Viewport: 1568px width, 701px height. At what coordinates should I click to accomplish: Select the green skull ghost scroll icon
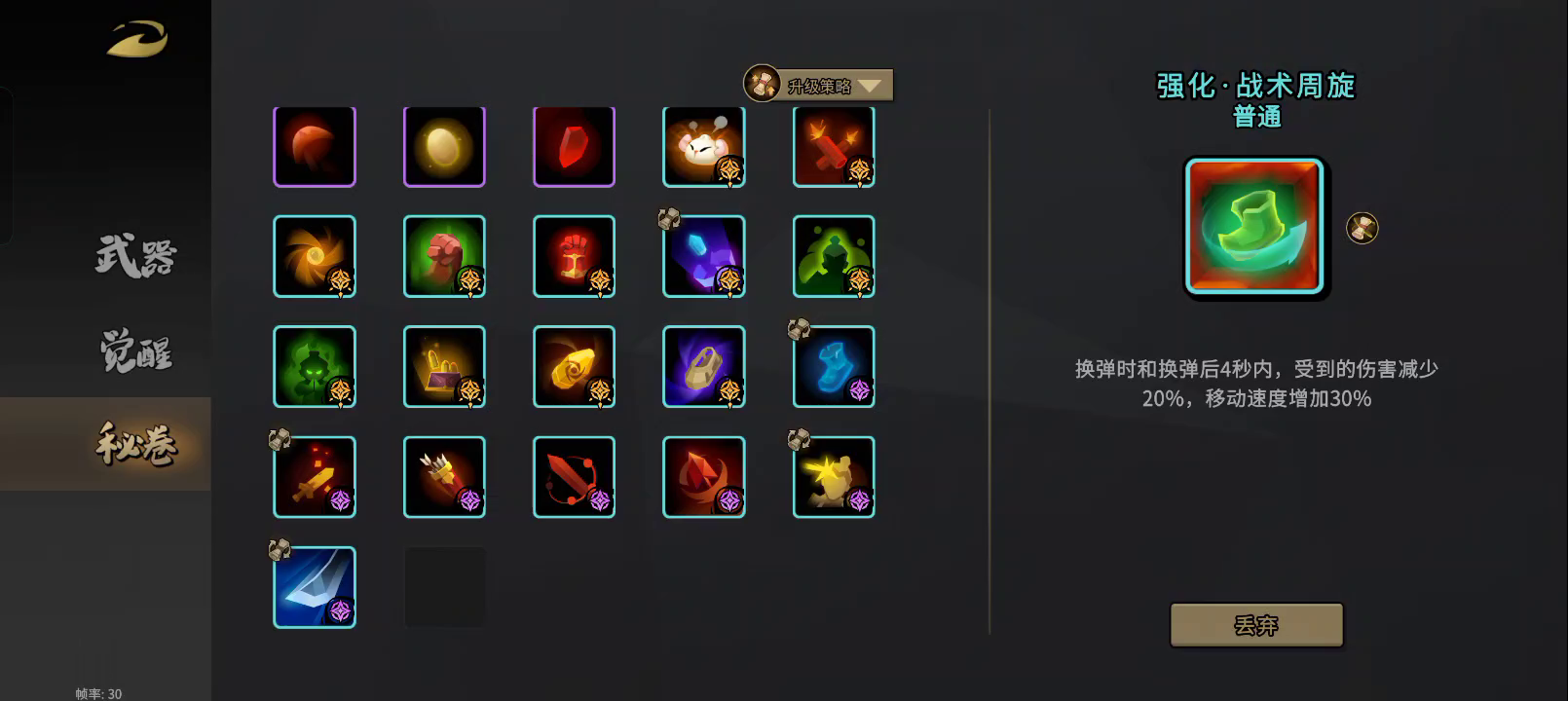[x=315, y=366]
